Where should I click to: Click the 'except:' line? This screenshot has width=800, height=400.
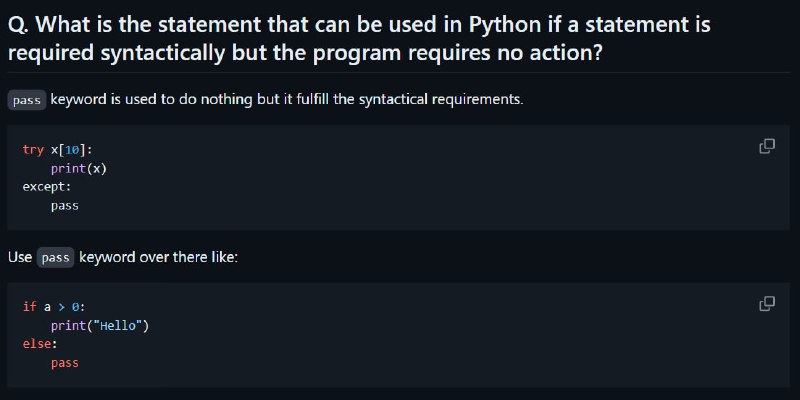tap(47, 187)
